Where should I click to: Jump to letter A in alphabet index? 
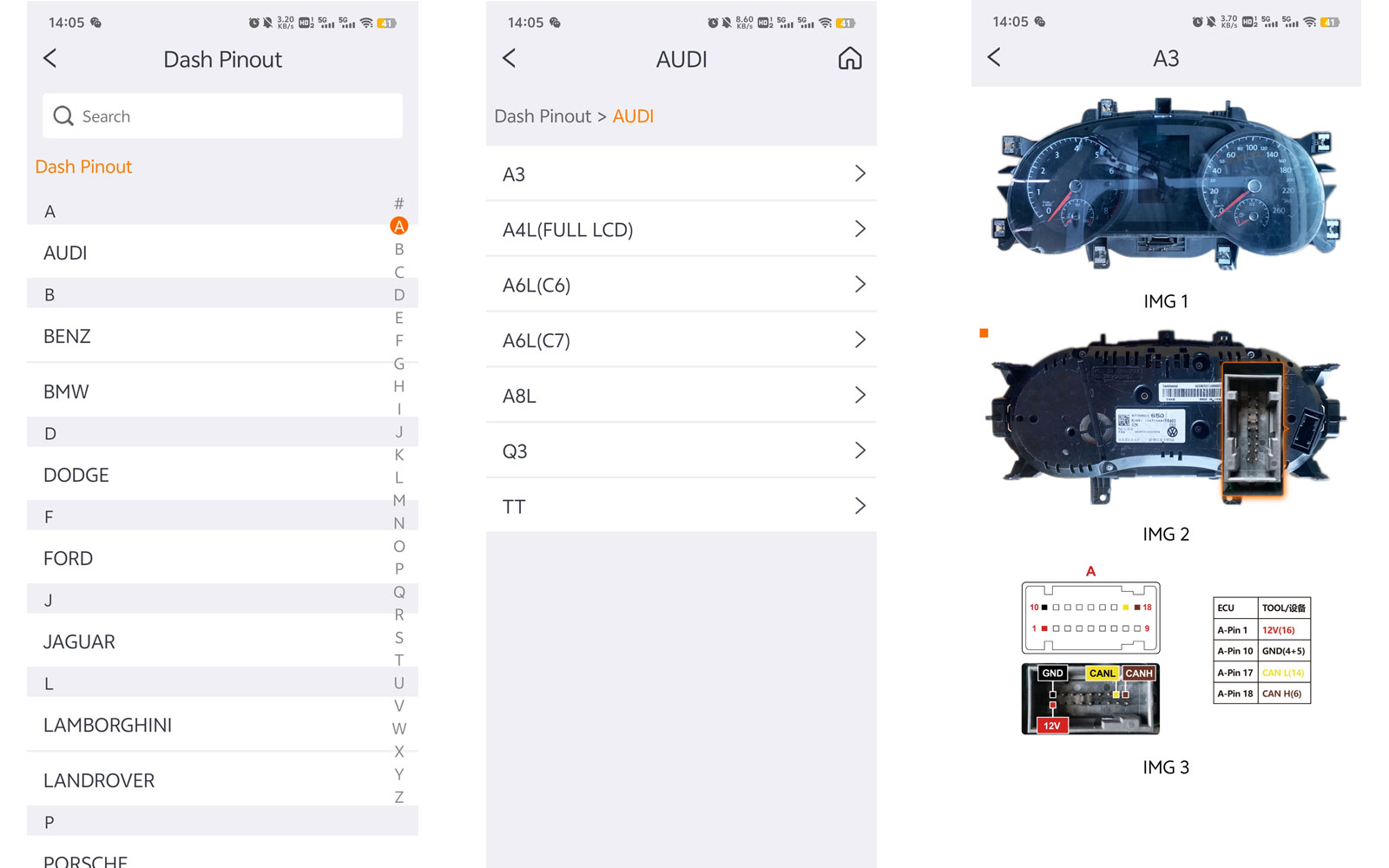tap(398, 227)
